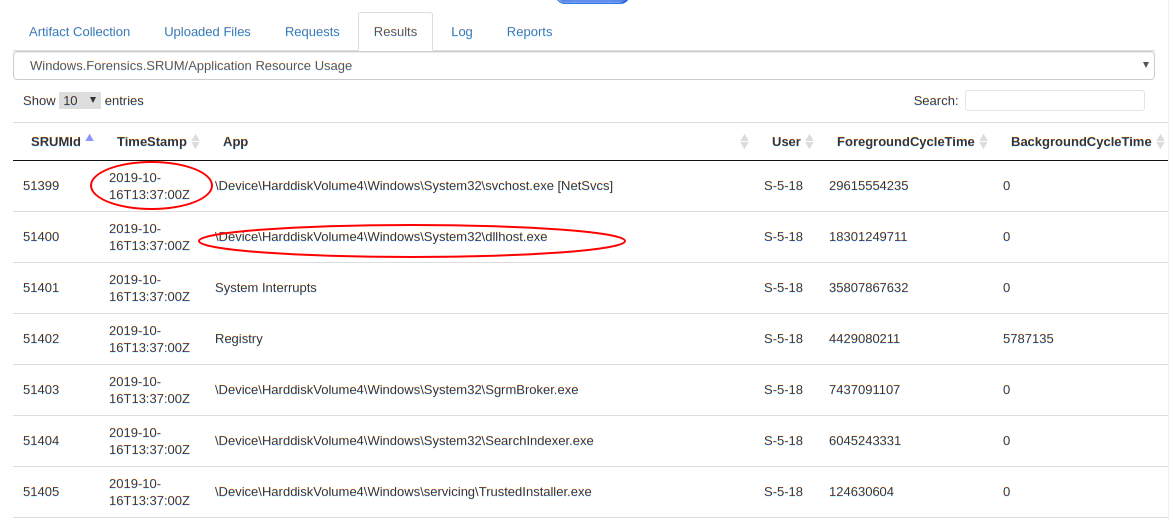Screen dimensions: 1169x521
Task: Click the TrustedInstaller.exe row
Action: click(403, 492)
